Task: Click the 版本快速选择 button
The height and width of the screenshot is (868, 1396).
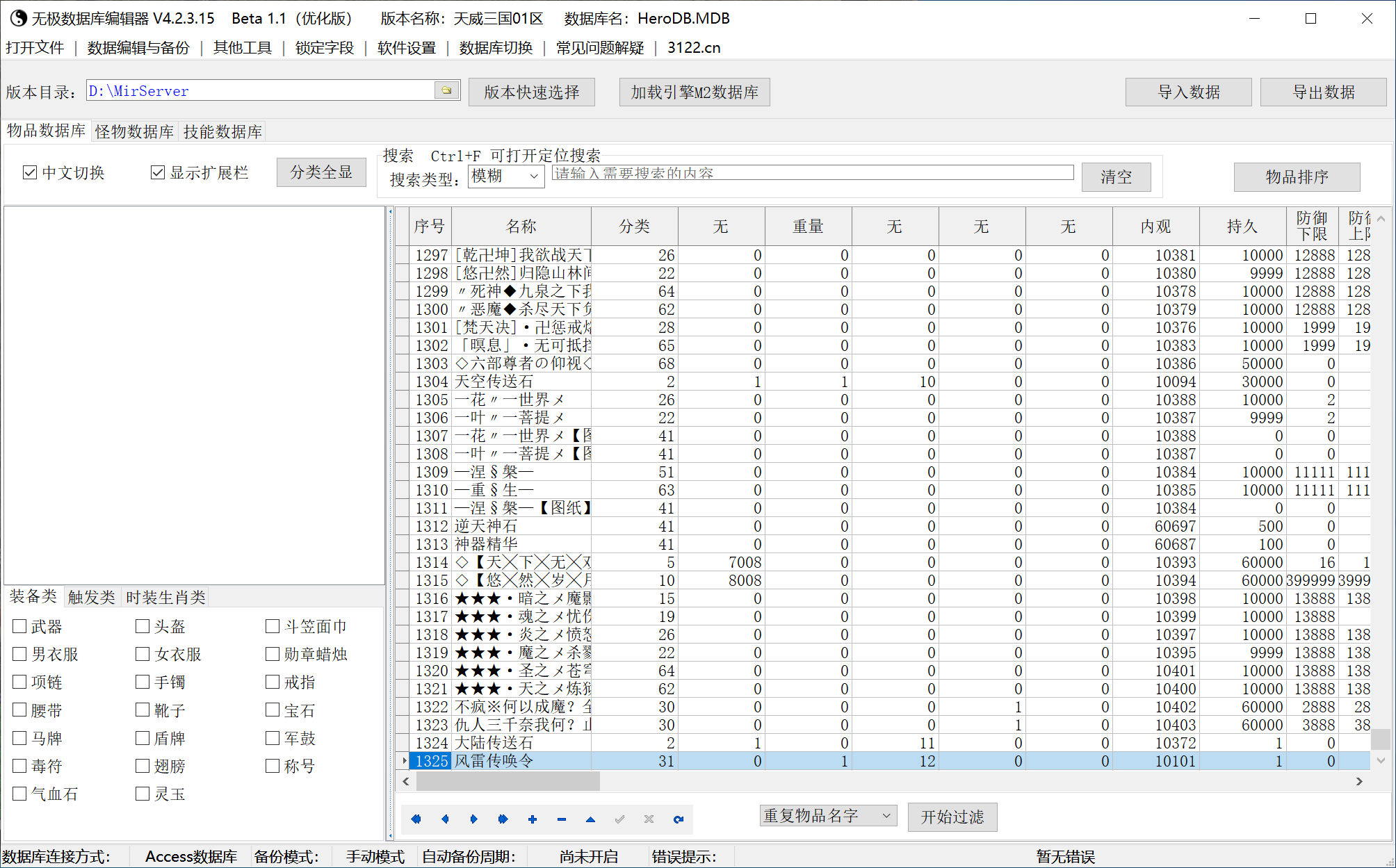Action: pos(532,92)
